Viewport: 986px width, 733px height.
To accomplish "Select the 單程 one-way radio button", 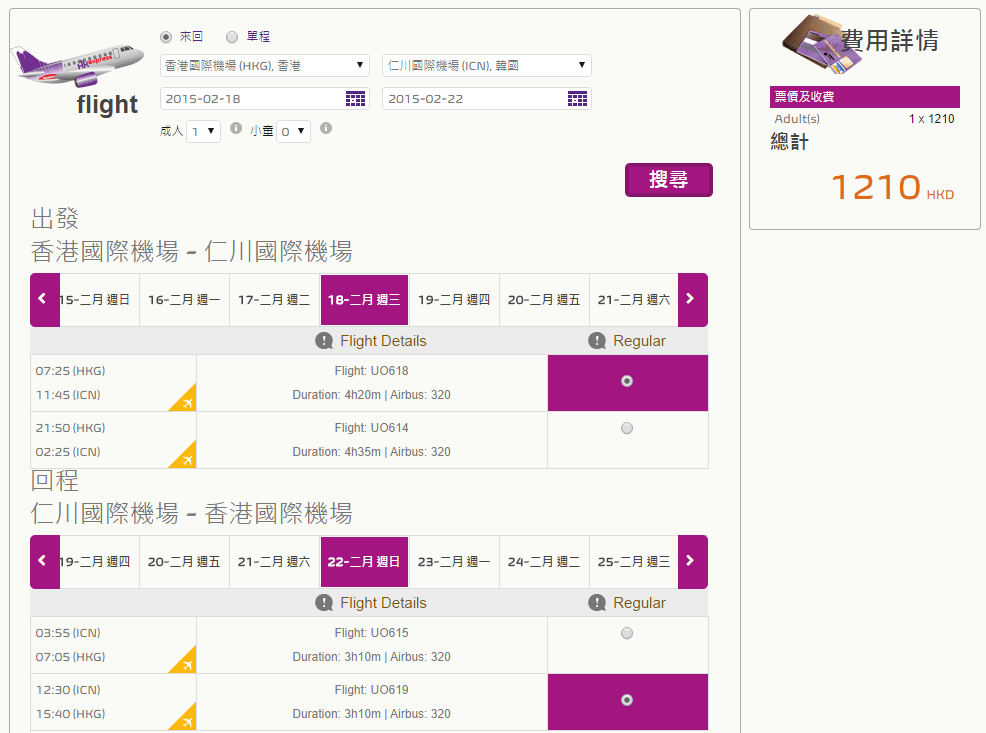I will (x=232, y=37).
